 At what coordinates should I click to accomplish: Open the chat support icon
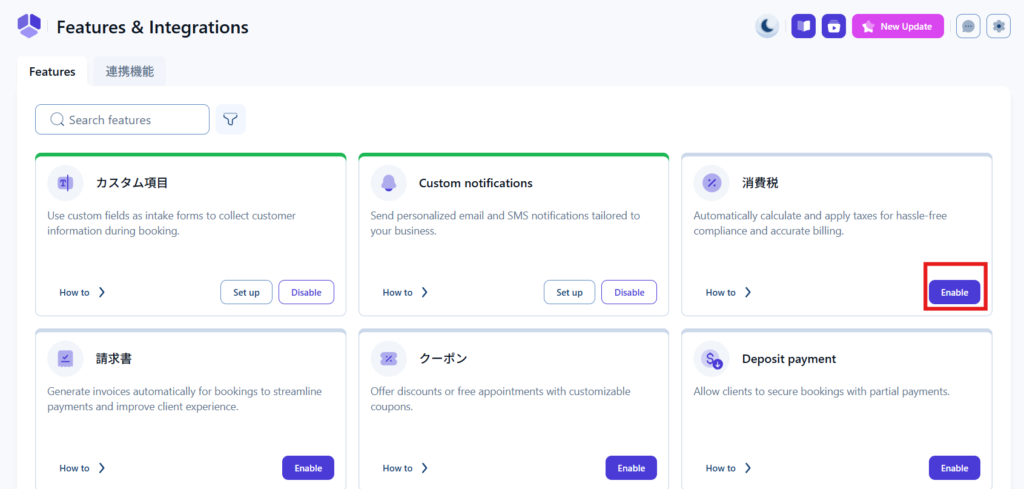click(x=968, y=27)
